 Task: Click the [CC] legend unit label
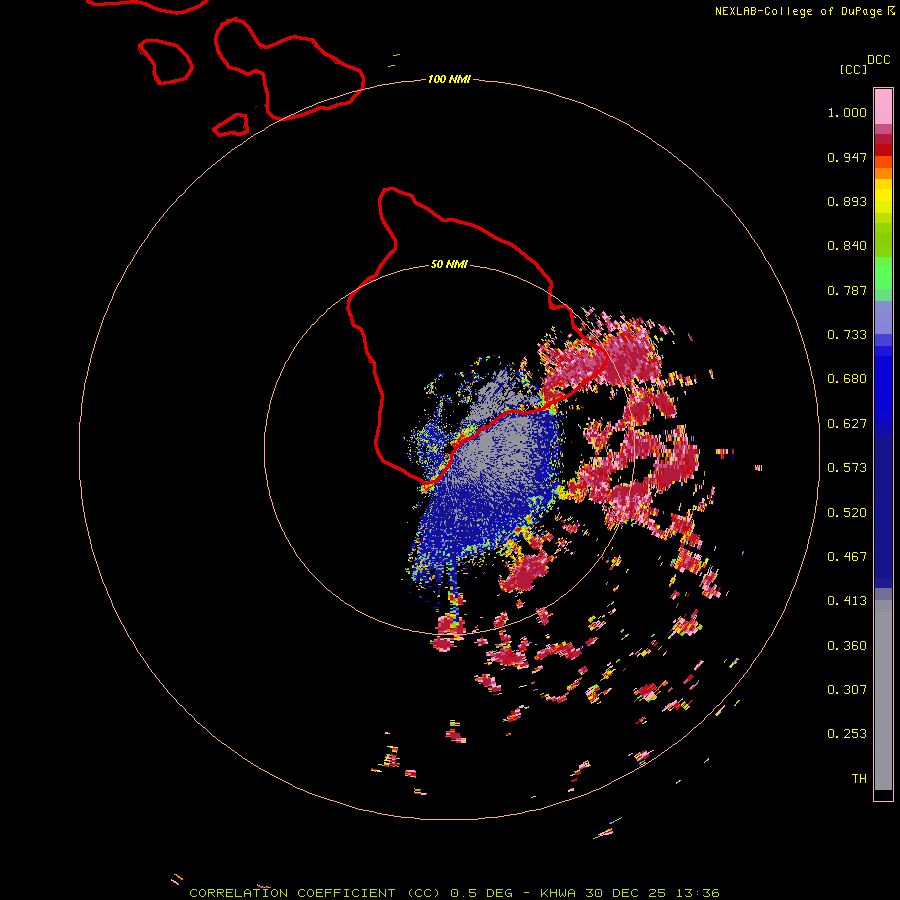tap(853, 69)
